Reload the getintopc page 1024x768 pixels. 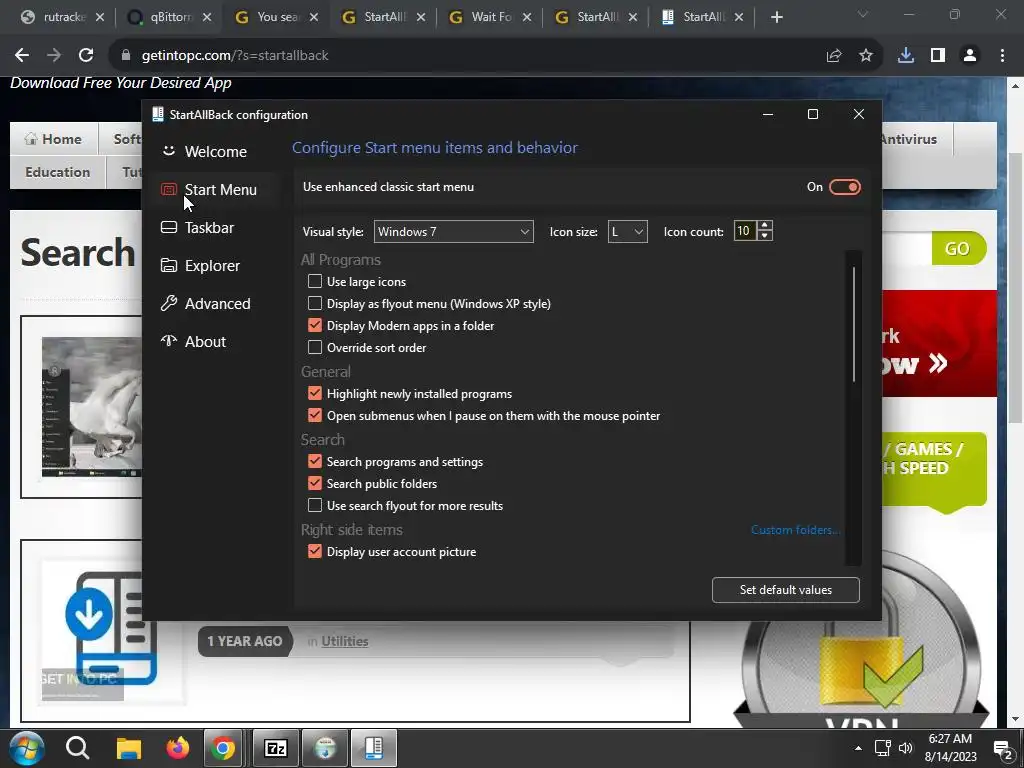click(x=86, y=56)
